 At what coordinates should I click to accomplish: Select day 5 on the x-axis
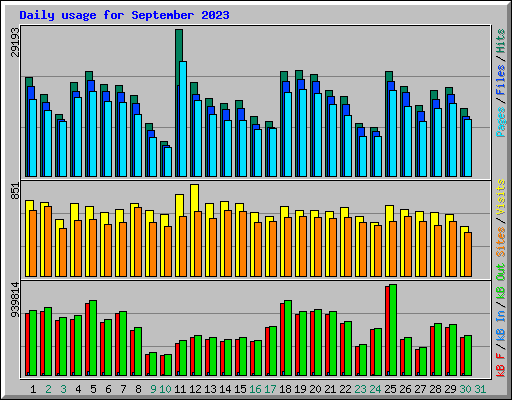tap(93, 389)
